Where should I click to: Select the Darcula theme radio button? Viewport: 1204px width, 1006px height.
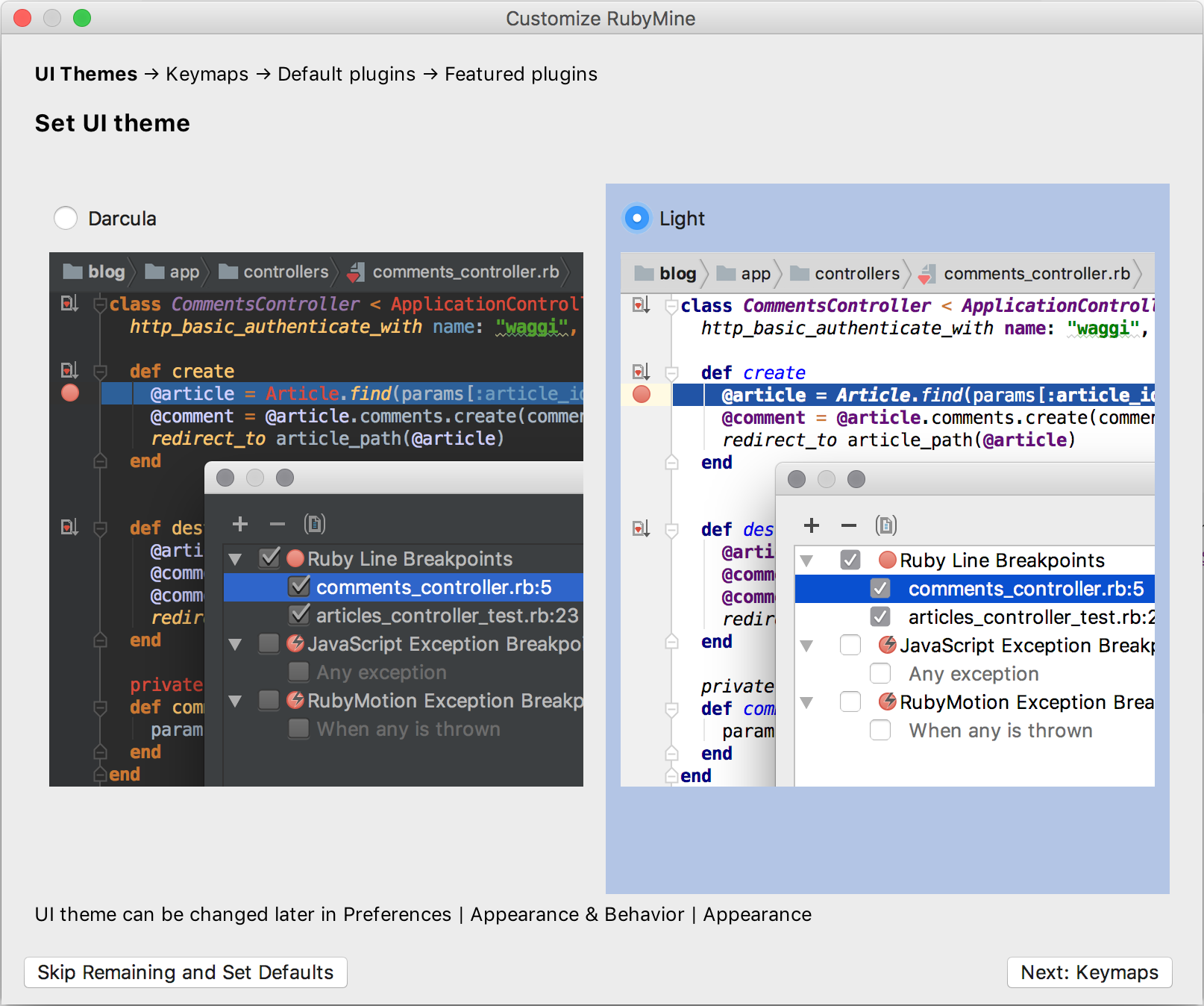[x=66, y=218]
